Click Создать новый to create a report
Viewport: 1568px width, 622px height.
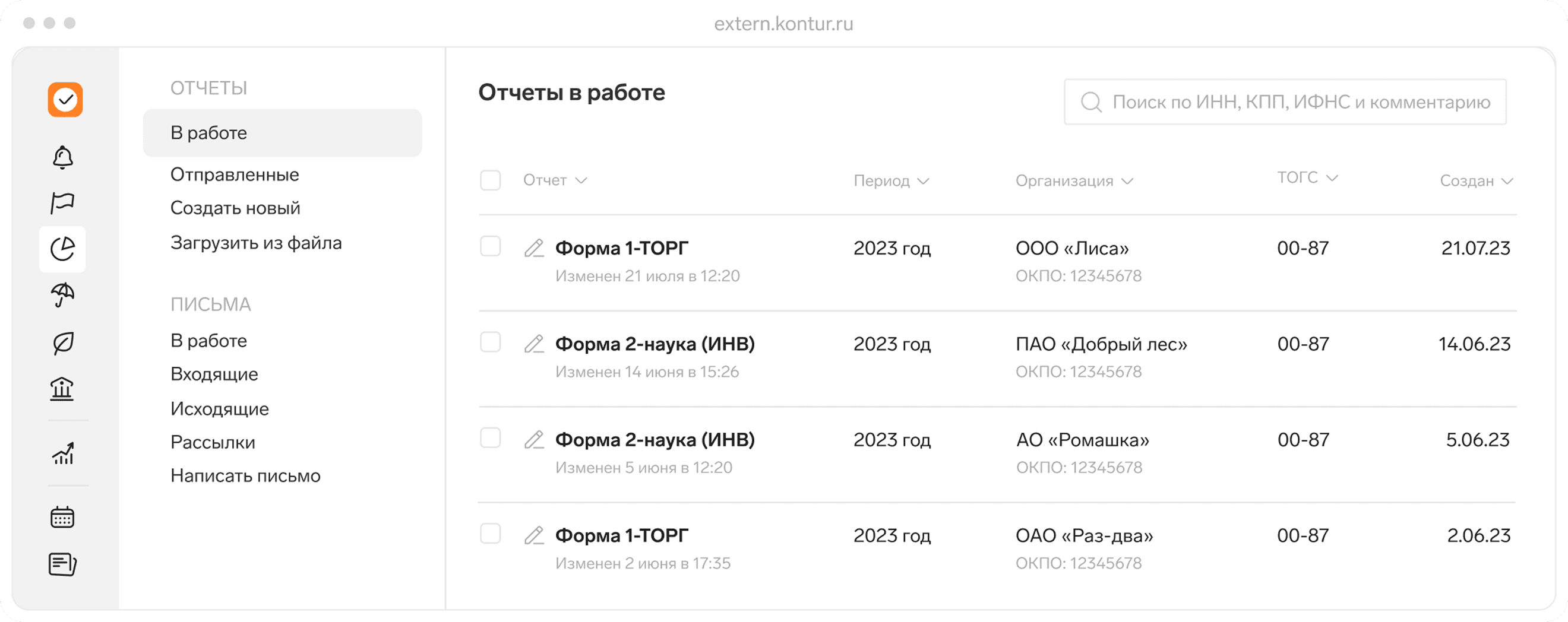pyautogui.click(x=236, y=208)
